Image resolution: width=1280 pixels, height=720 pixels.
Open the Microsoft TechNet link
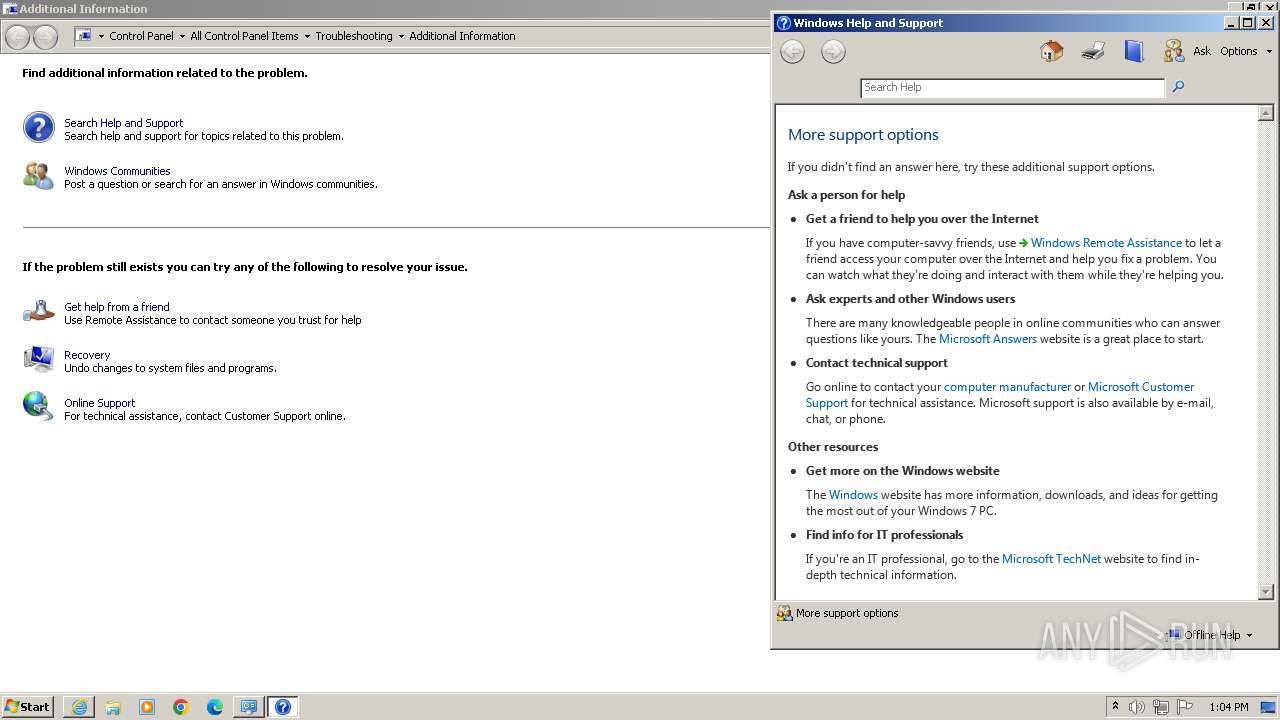pyautogui.click(x=1051, y=559)
